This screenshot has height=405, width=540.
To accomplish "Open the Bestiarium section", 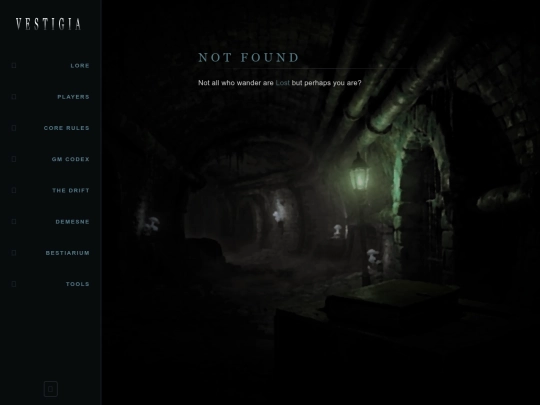I will [x=68, y=253].
